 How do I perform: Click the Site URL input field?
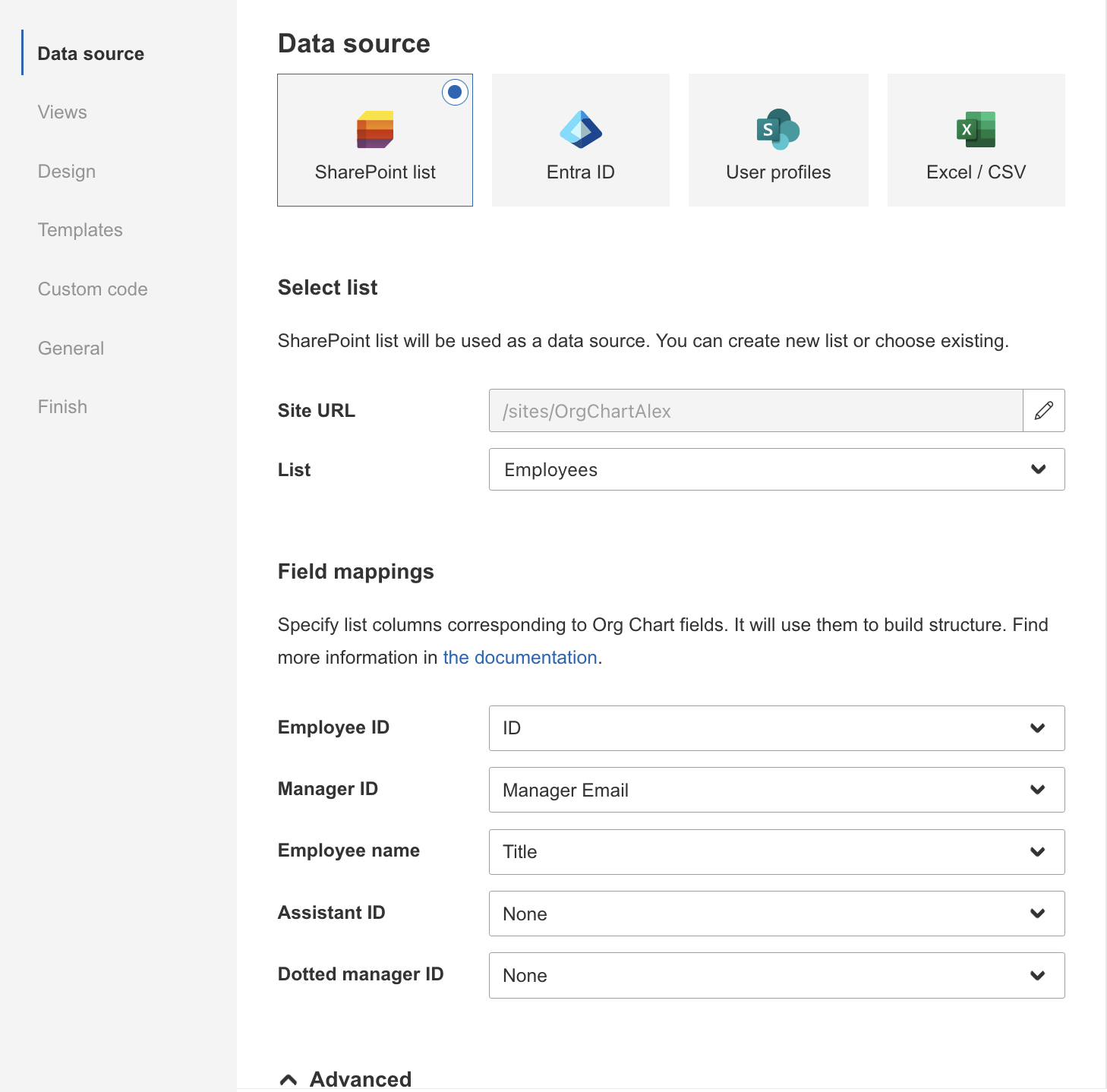(x=755, y=411)
